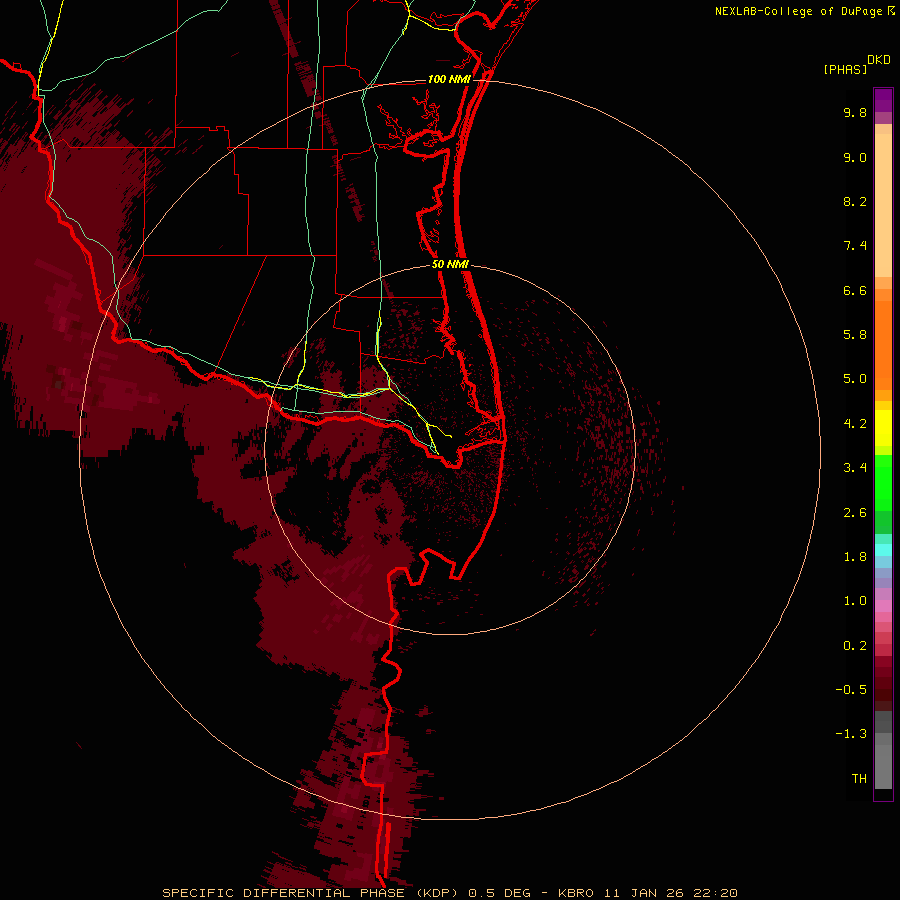900x900 pixels.
Task: Click the 22:20 timestamp in the caption
Action: coord(716,893)
